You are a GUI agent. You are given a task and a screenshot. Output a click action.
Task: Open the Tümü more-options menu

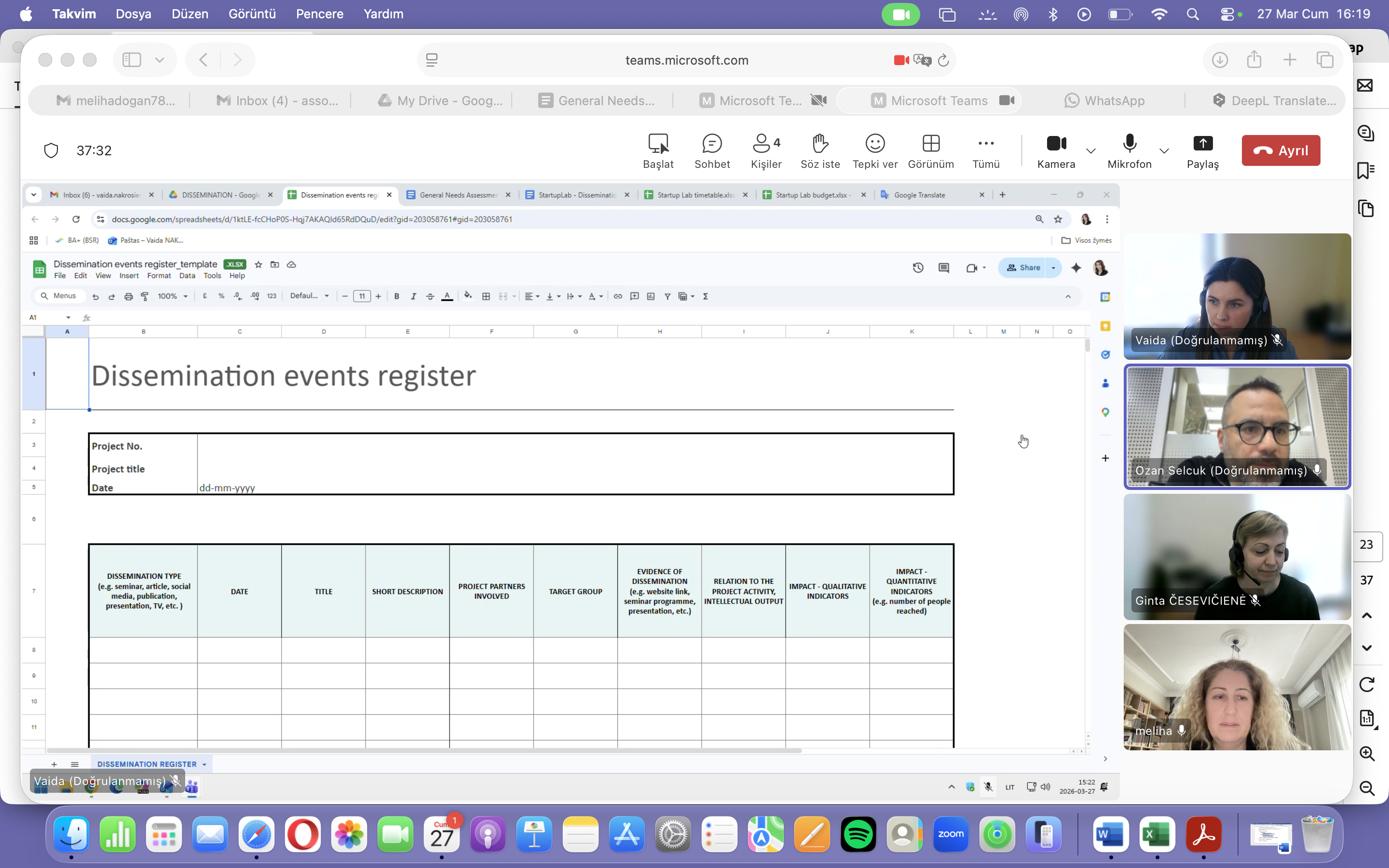(985, 151)
